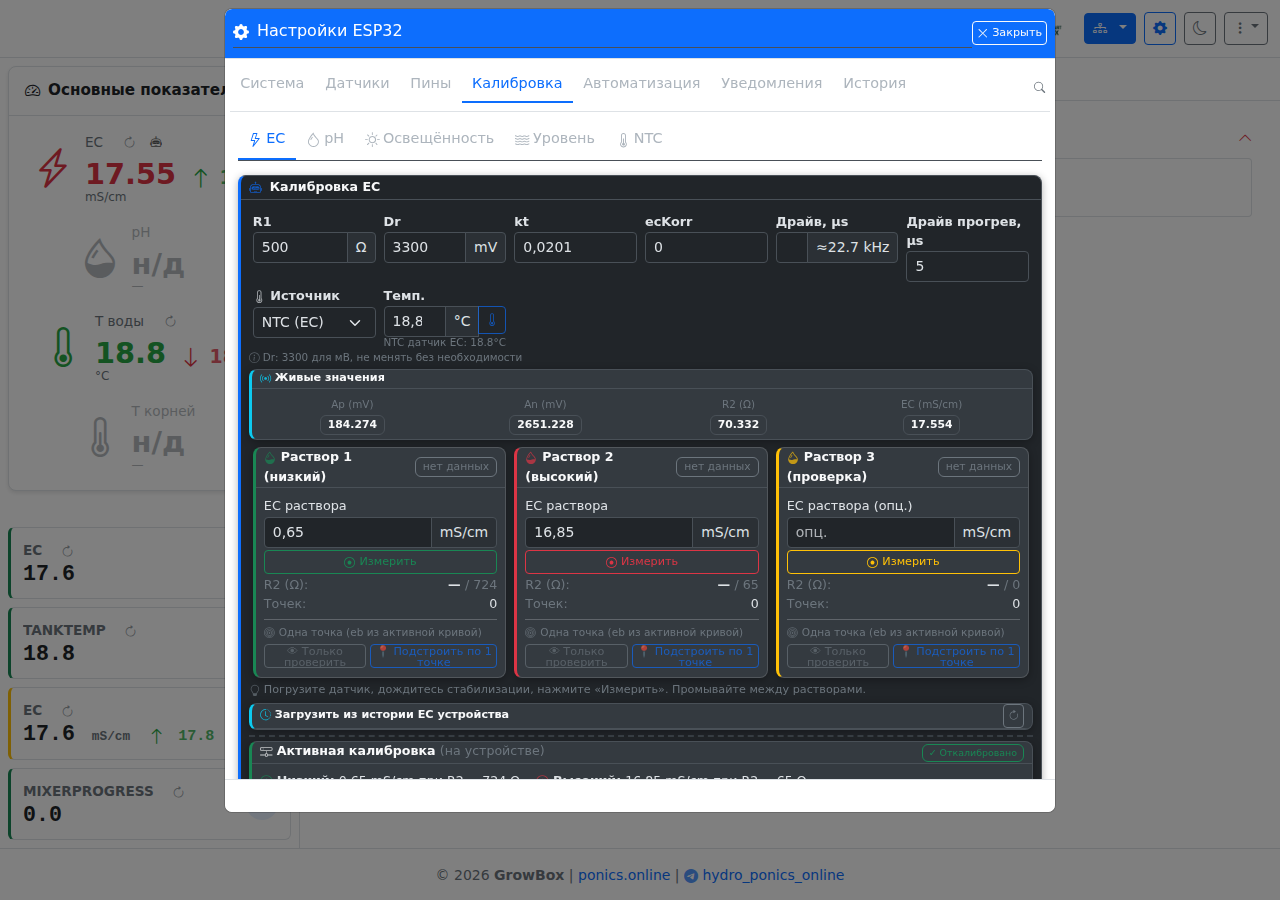Click the thermometer button beside temperature field
Viewport: 1280px width, 904px height.
492,321
